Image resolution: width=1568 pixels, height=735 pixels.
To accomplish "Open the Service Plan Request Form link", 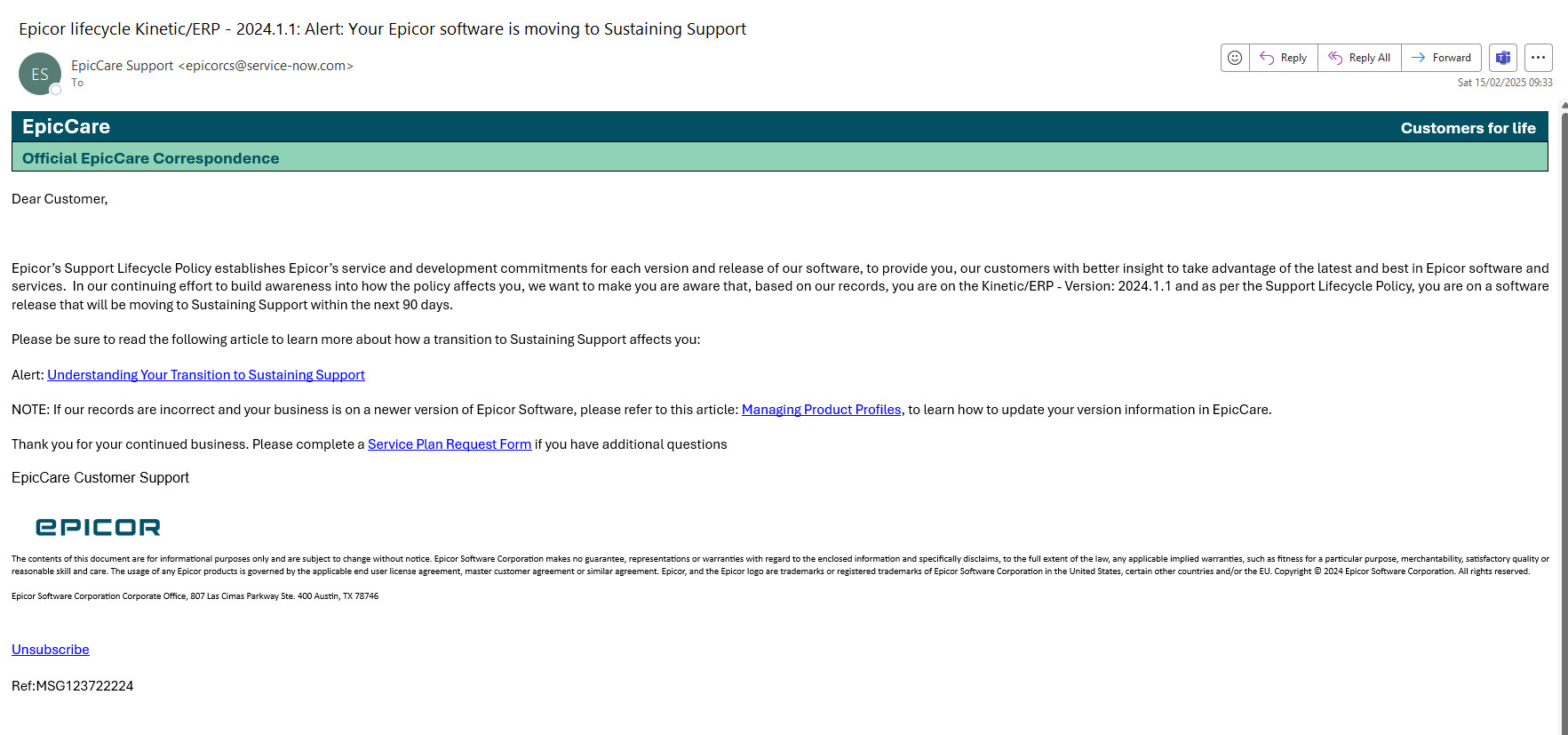I will [450, 444].
